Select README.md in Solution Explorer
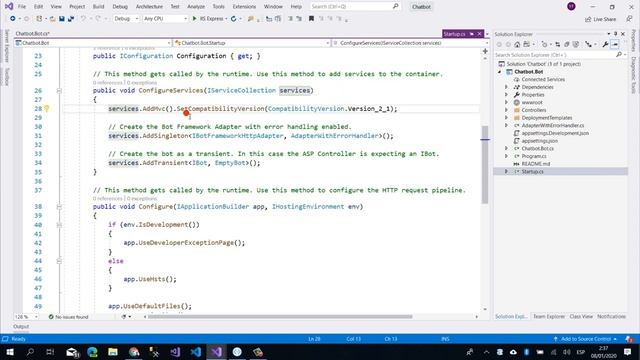 click(536, 164)
